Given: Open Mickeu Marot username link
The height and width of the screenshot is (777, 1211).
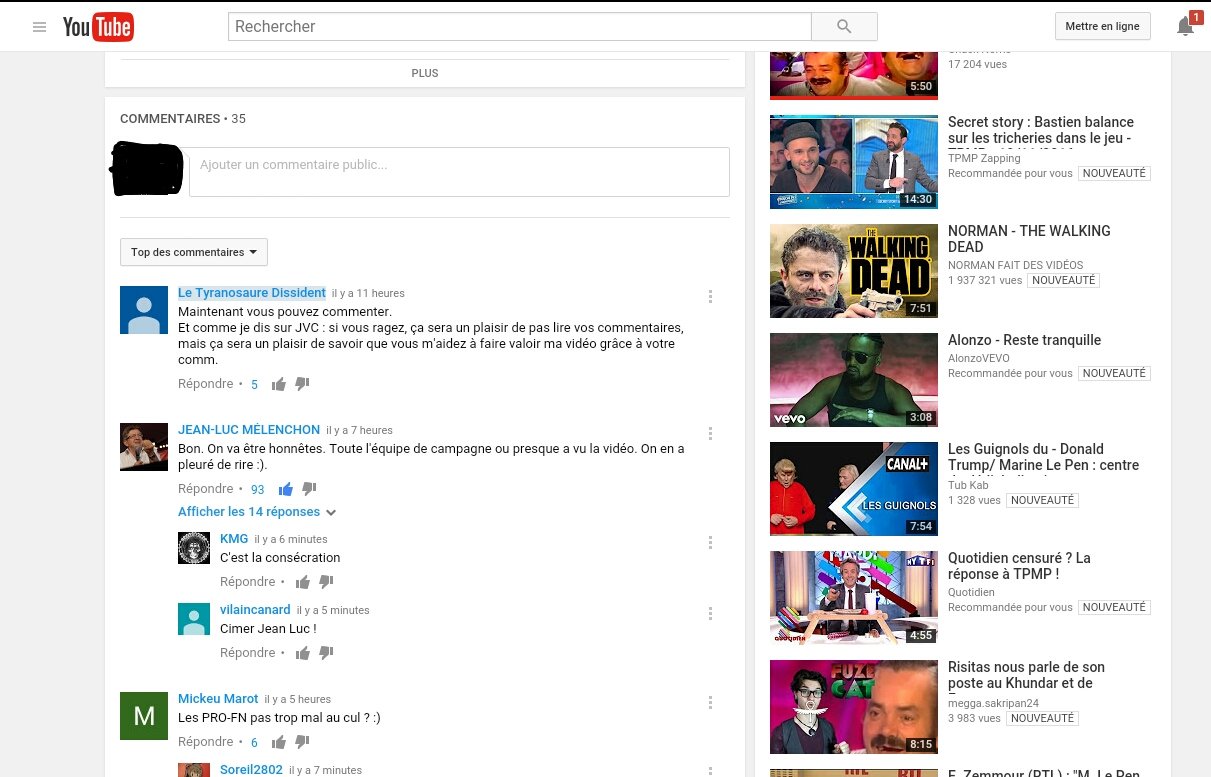Looking at the screenshot, I should tap(218, 699).
